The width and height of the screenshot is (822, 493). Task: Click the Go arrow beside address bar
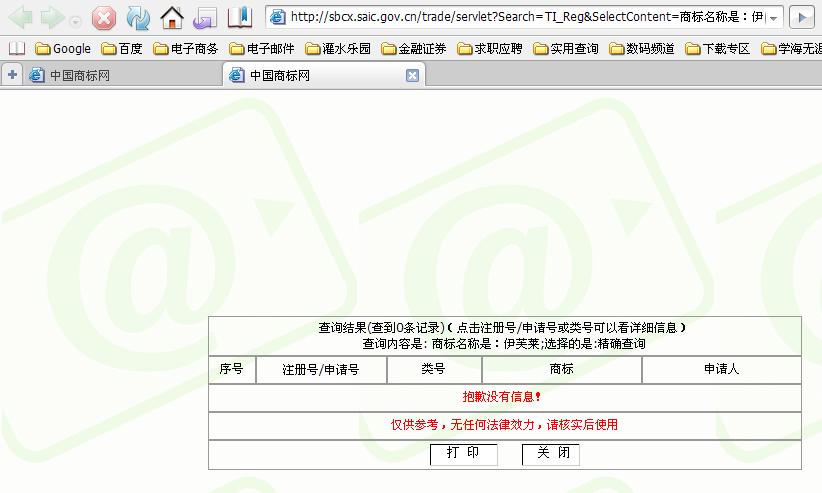(802, 17)
